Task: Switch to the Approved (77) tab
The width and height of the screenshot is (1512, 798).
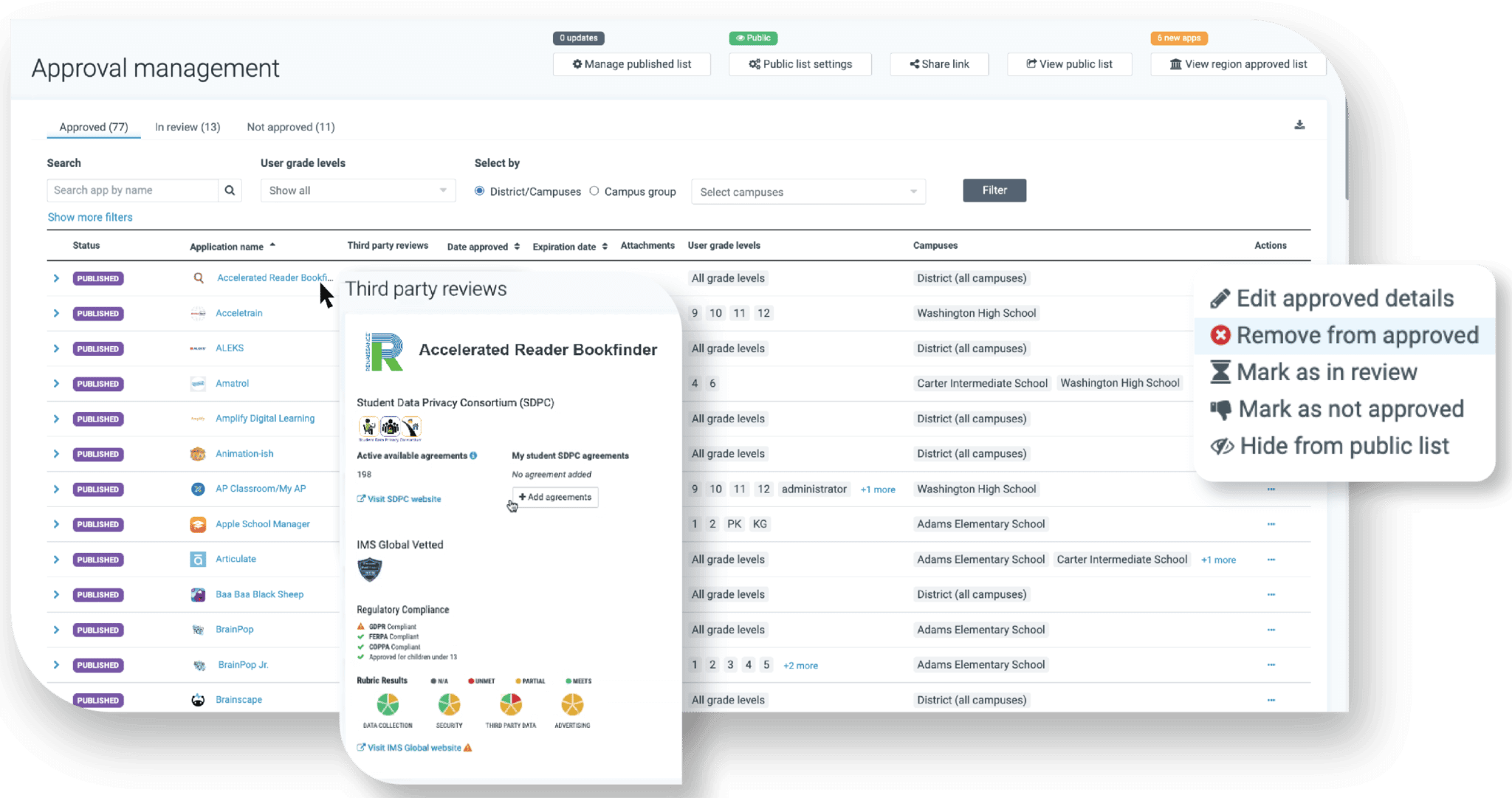Action: point(94,127)
